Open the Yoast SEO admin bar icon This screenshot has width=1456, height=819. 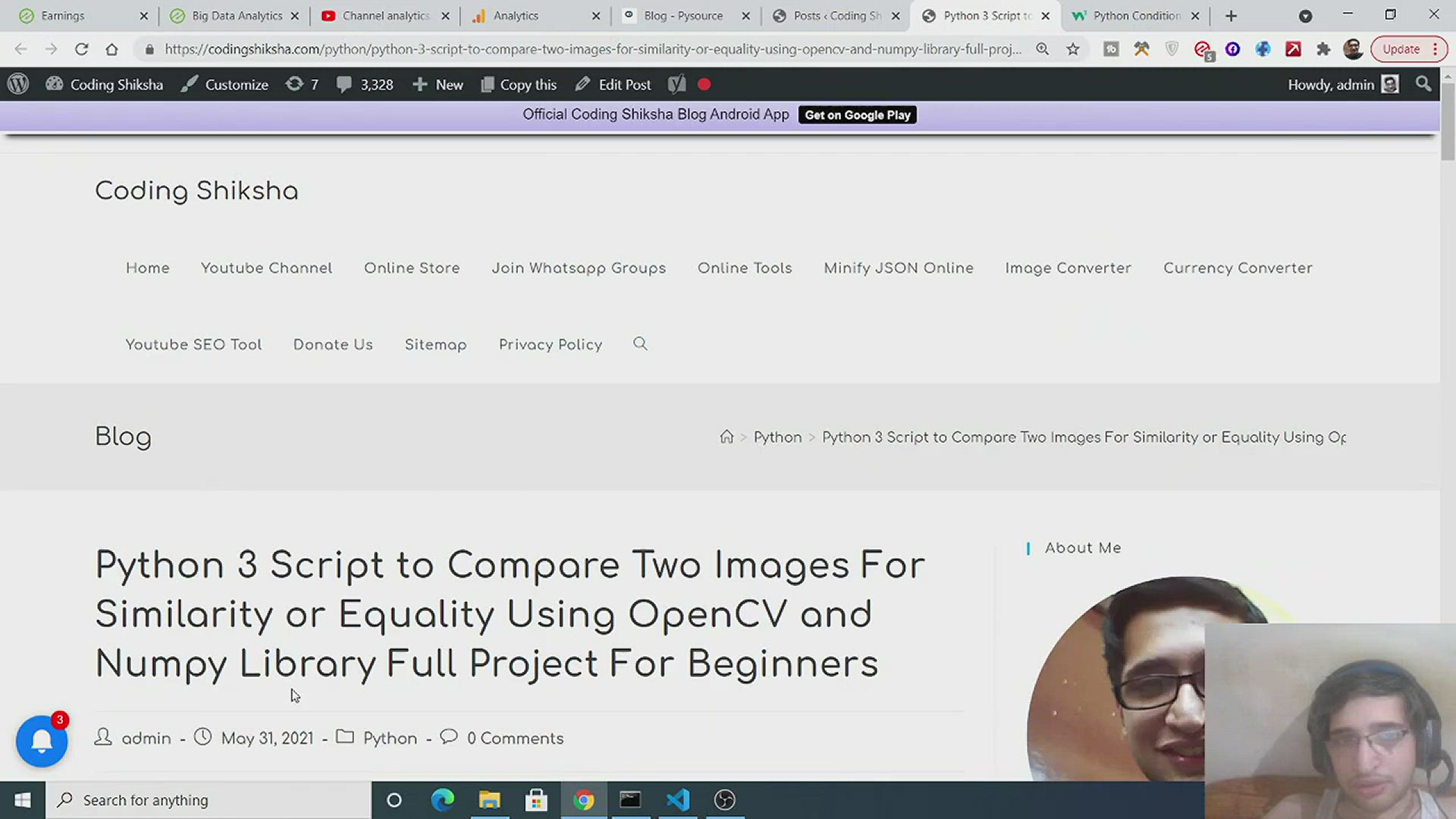(676, 84)
